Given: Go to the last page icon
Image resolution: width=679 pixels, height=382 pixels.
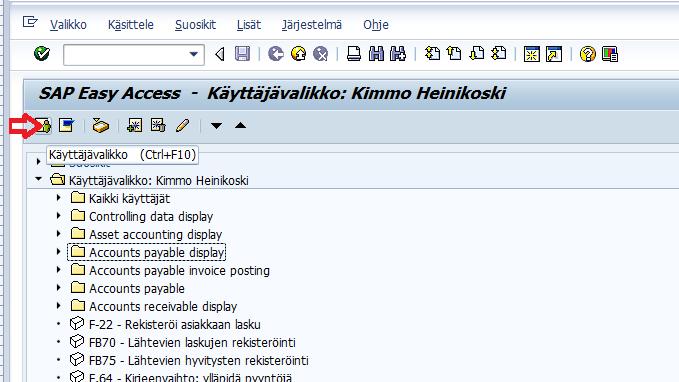Looking at the screenshot, I should (499, 54).
